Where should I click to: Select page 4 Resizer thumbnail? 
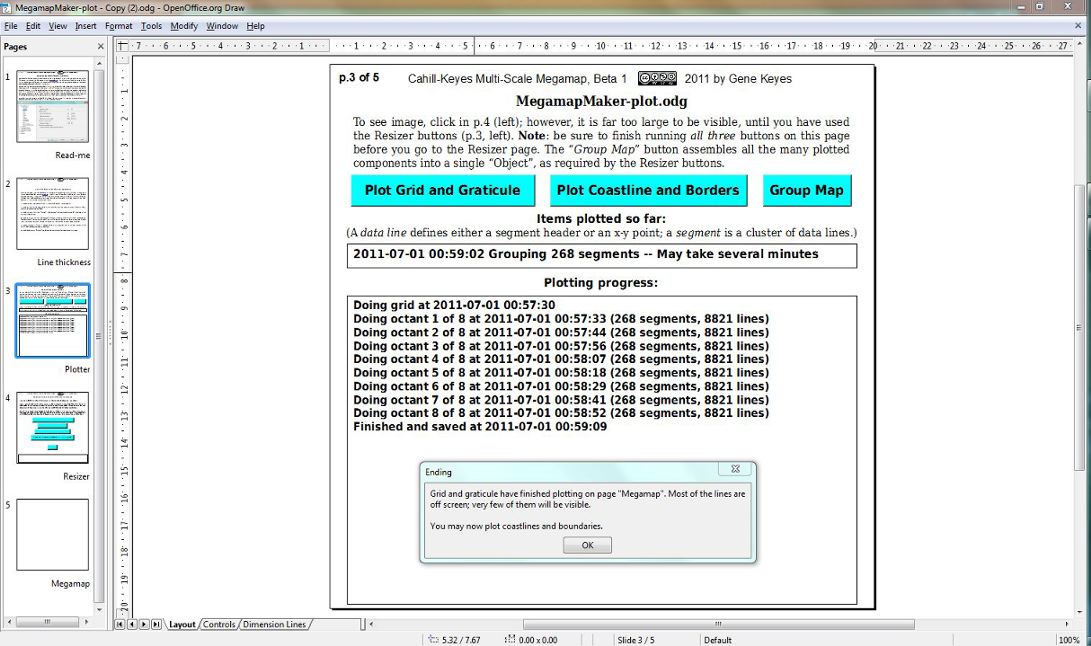click(x=53, y=427)
